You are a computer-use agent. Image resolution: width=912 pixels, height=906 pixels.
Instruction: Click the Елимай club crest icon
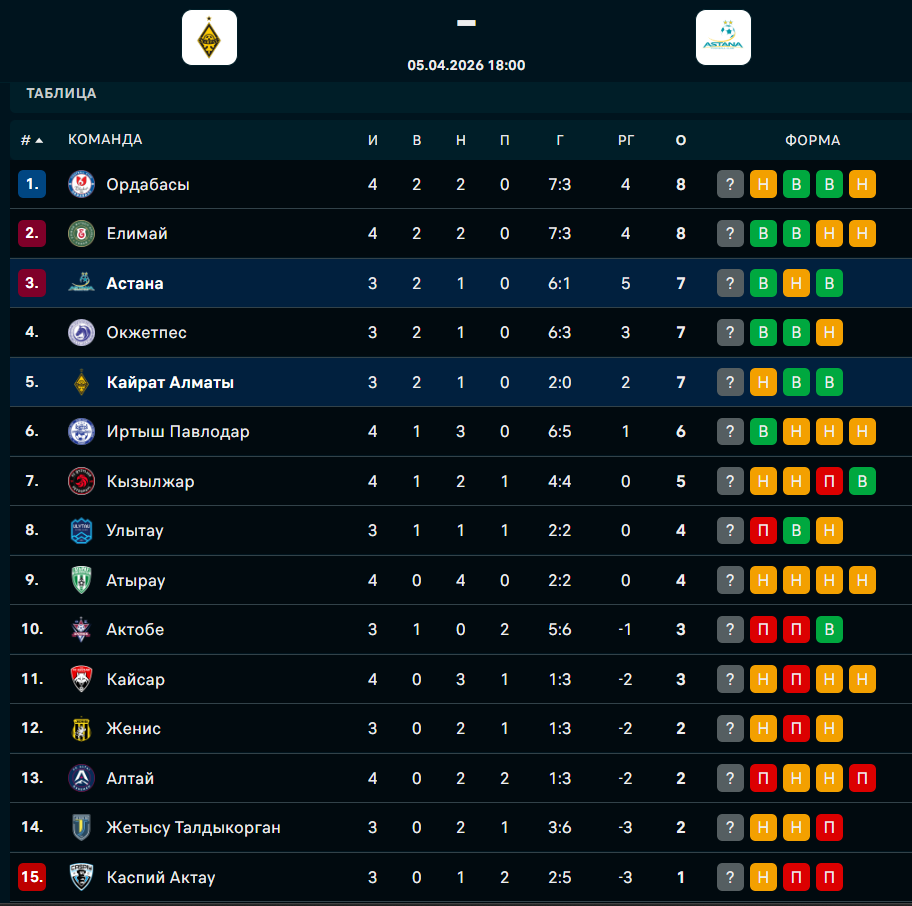81,234
